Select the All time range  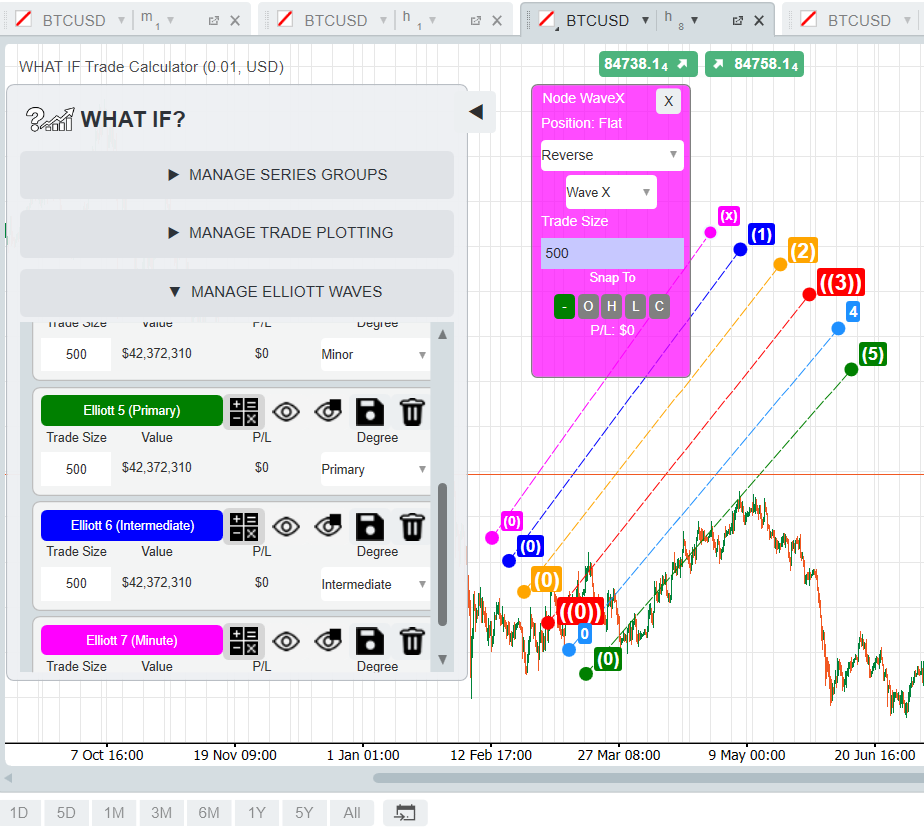pos(352,813)
